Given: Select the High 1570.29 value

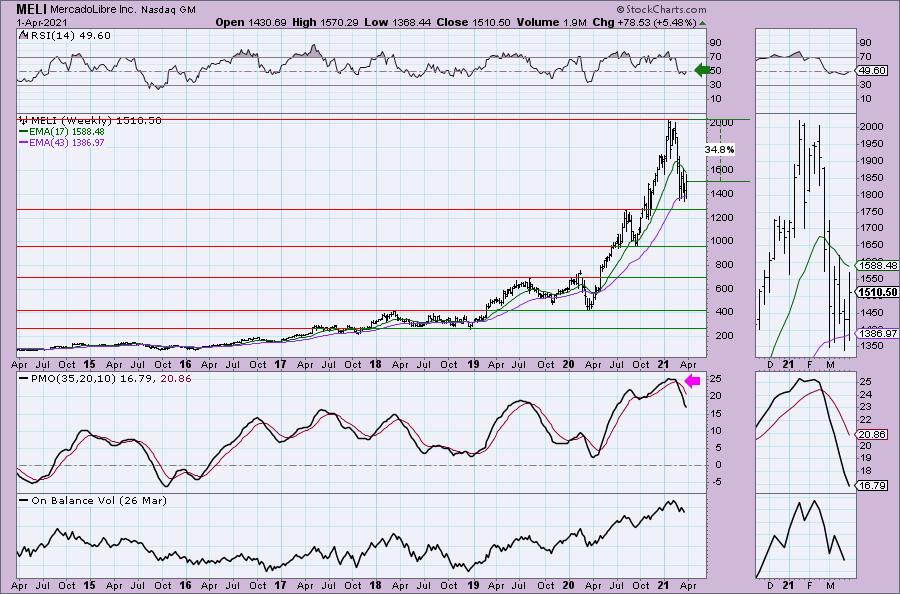Looking at the screenshot, I should (x=325, y=22).
